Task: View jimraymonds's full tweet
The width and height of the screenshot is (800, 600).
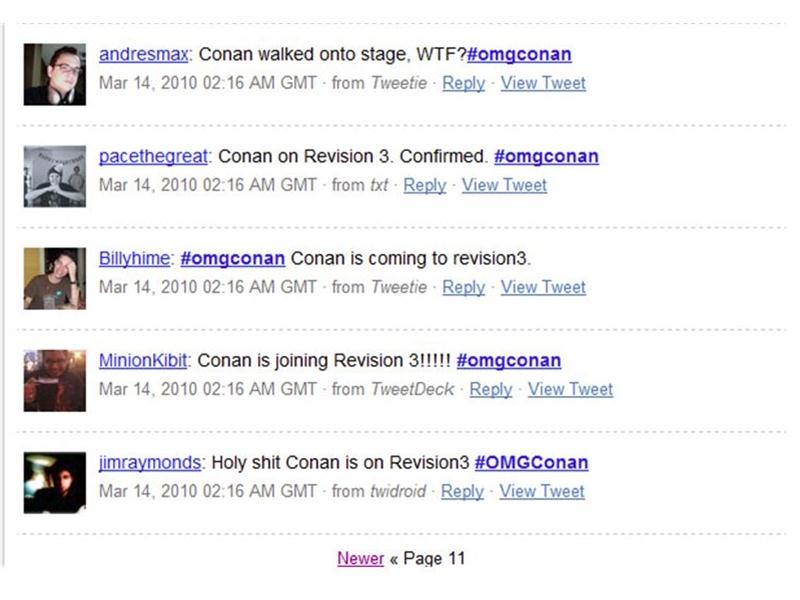Action: click(543, 492)
